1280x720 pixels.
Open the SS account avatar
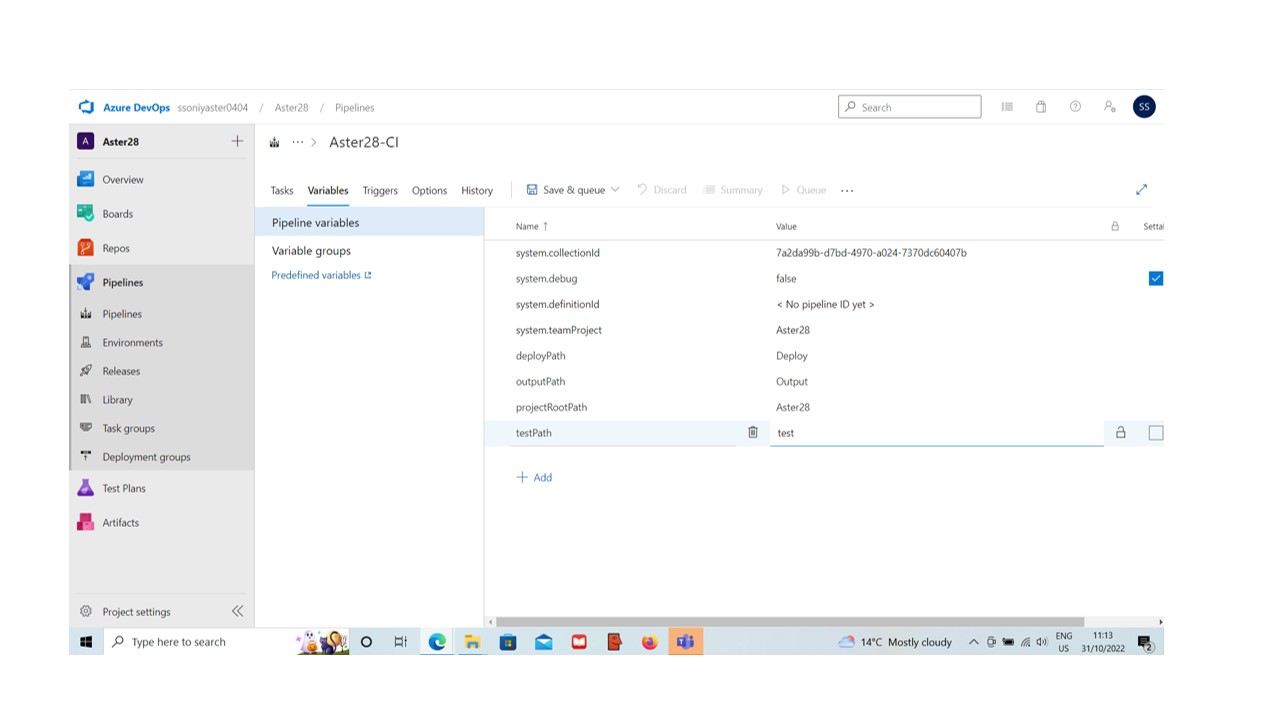click(1144, 107)
